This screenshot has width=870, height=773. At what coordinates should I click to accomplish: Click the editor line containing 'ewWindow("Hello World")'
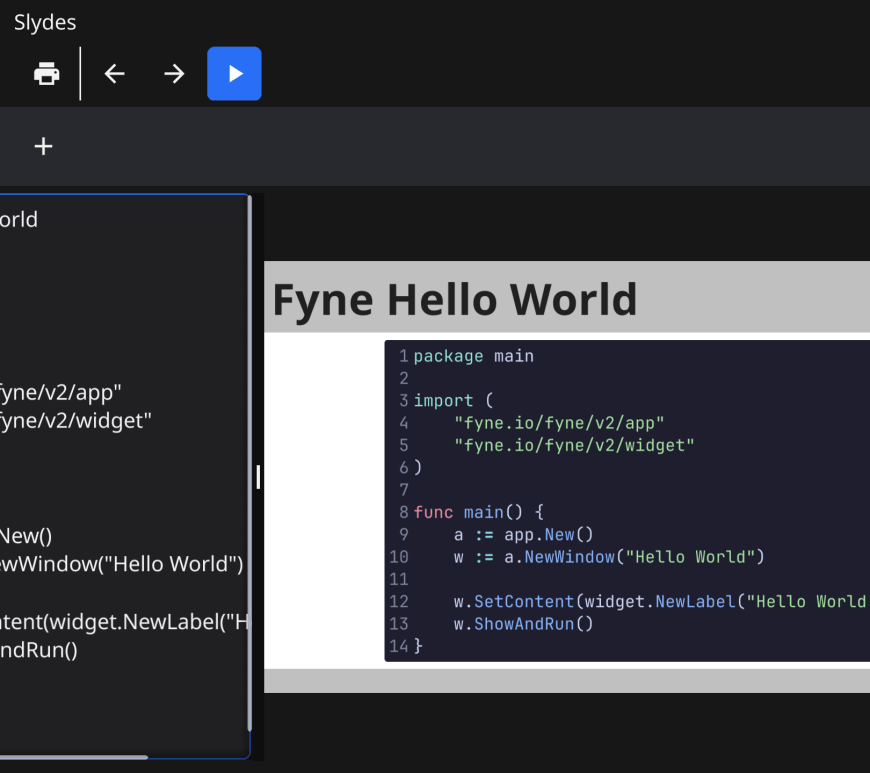pos(120,564)
